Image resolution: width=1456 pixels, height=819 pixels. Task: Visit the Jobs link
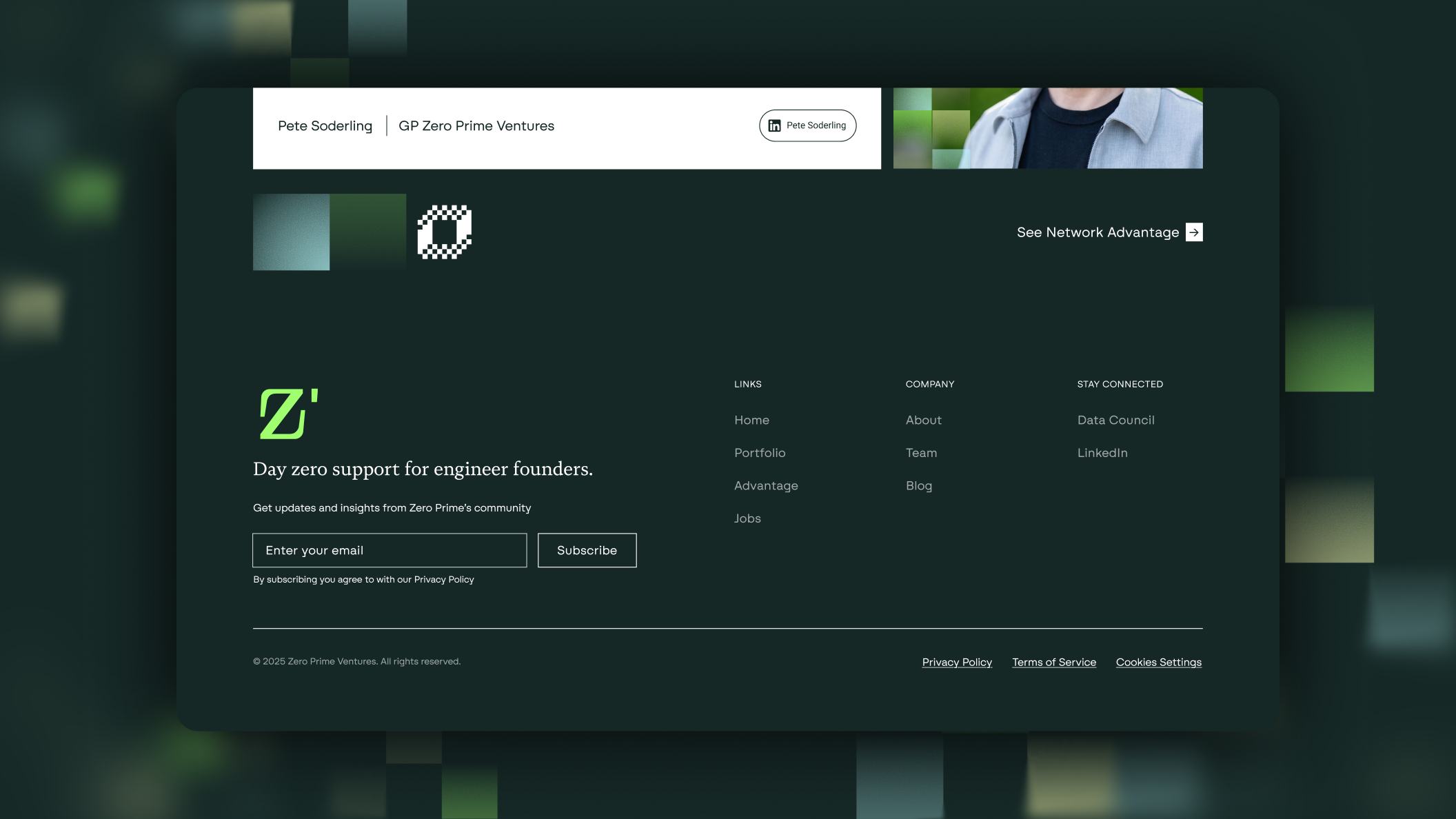[747, 518]
